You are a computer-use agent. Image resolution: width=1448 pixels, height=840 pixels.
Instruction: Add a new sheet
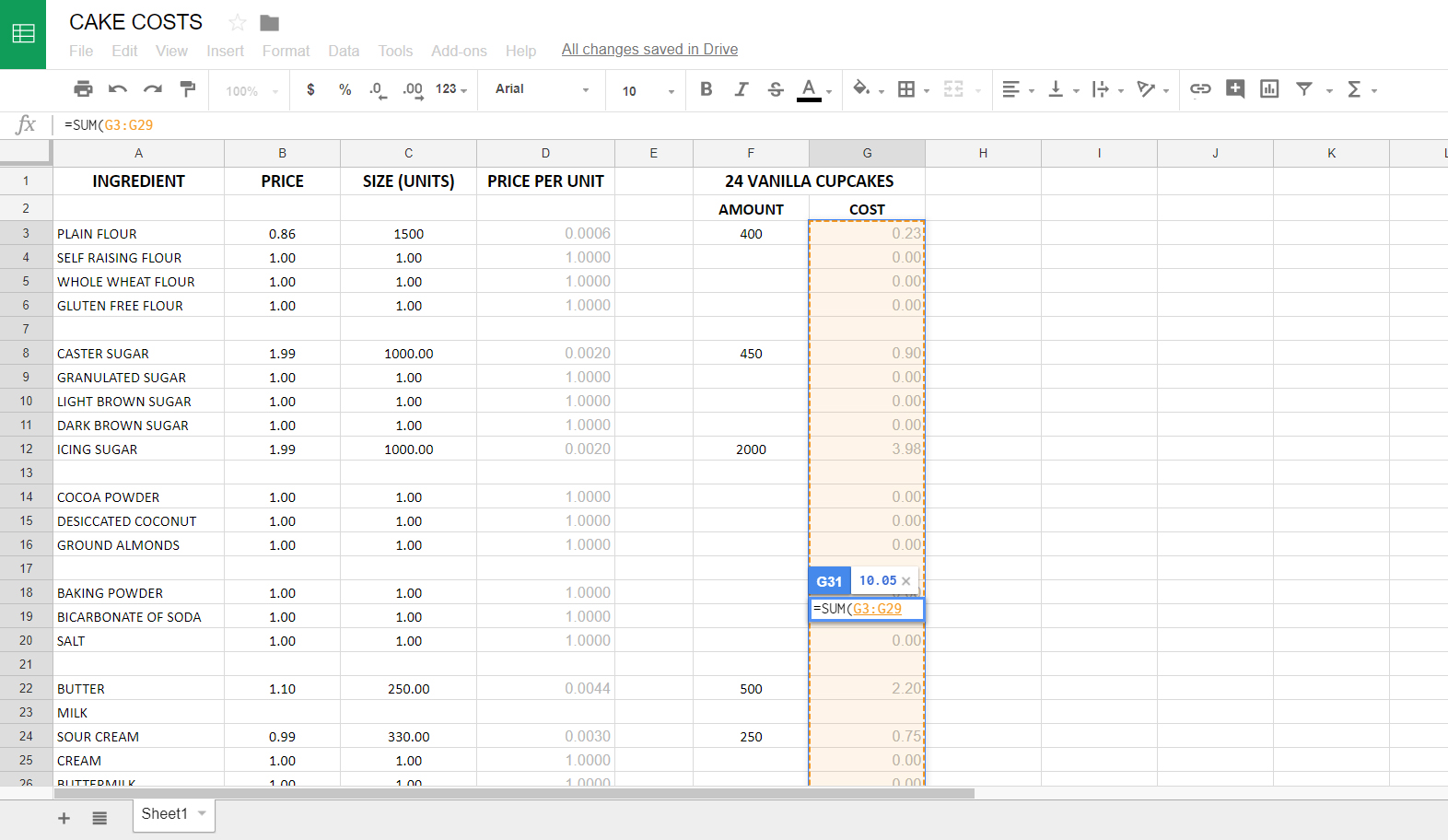pos(64,818)
